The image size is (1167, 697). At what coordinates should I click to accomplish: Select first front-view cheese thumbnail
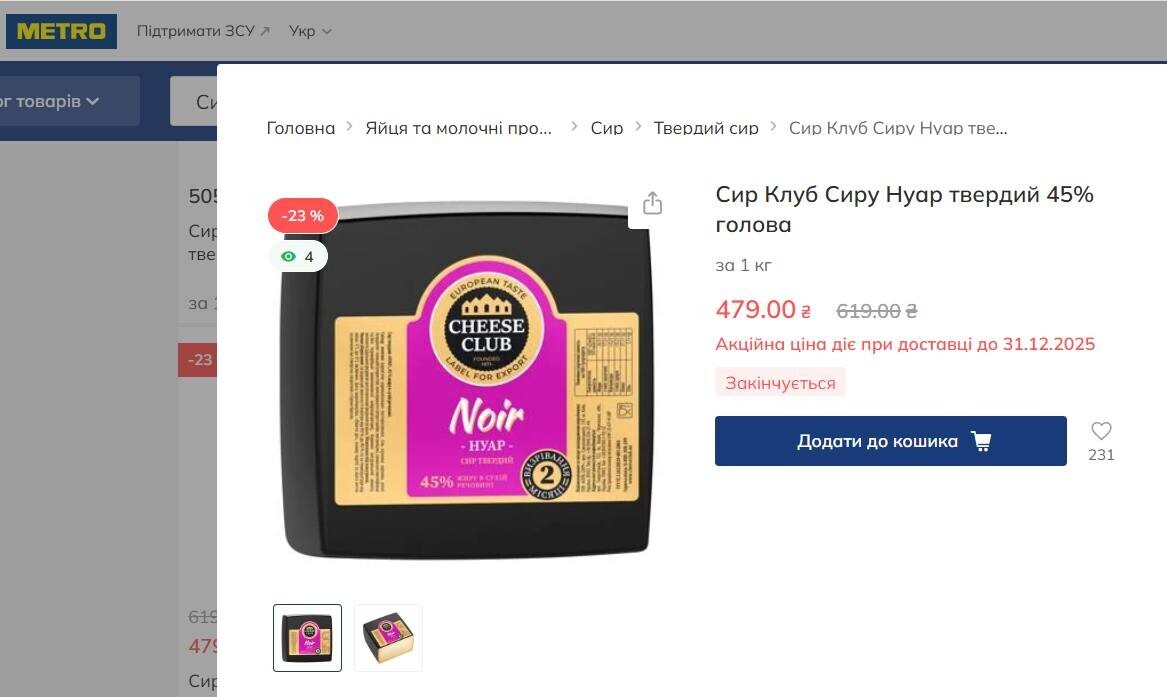tap(307, 637)
